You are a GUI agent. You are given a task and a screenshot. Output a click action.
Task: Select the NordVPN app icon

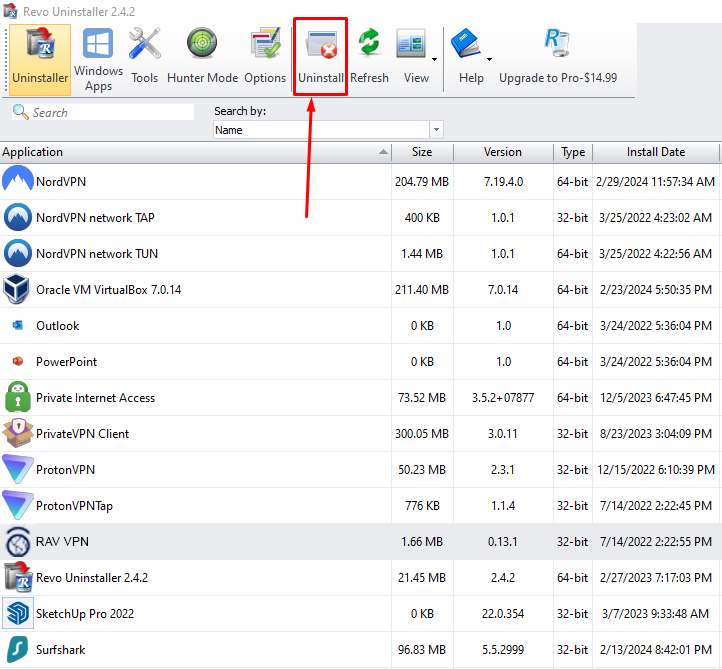17,181
